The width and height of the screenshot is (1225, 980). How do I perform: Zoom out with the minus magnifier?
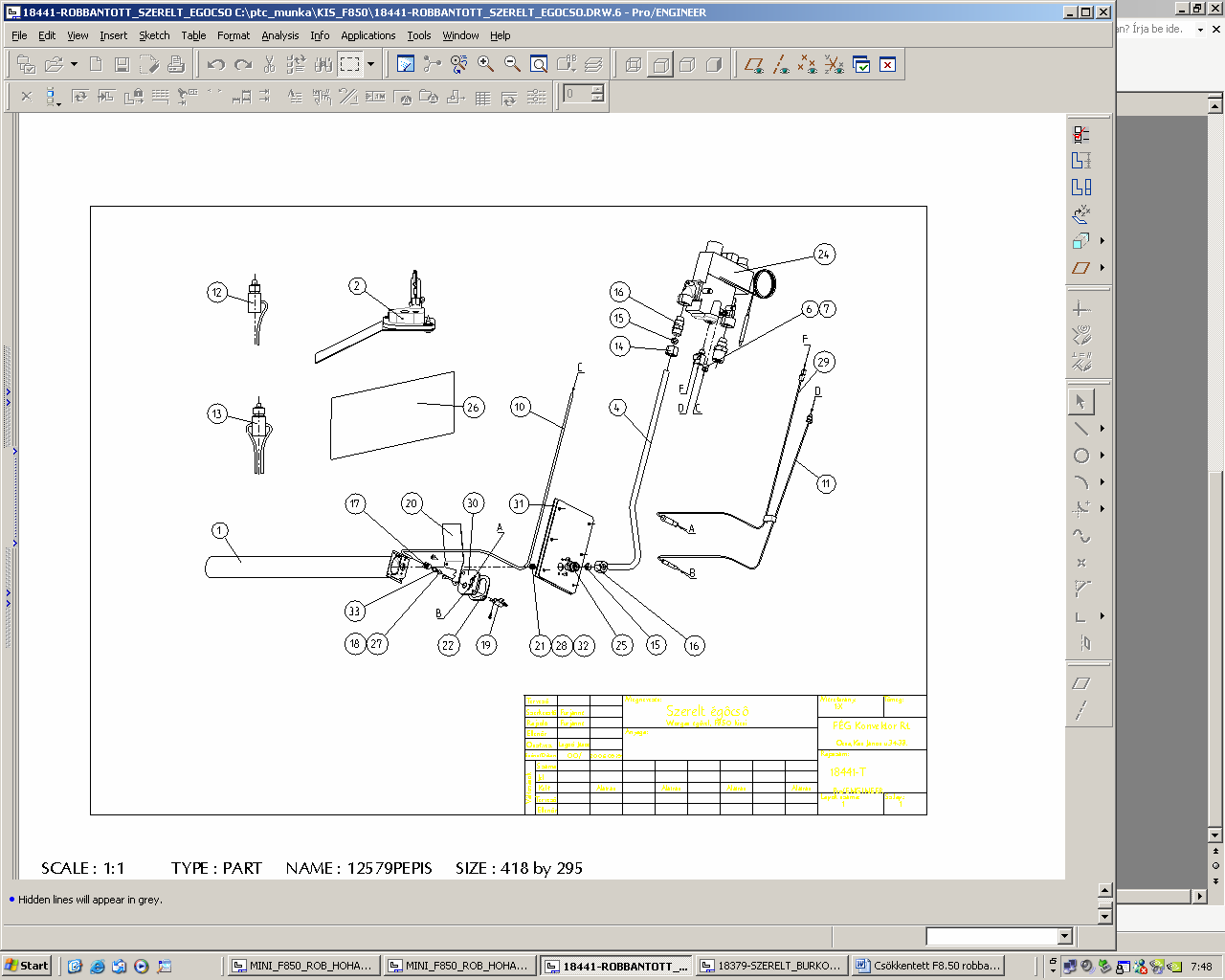click(x=513, y=64)
